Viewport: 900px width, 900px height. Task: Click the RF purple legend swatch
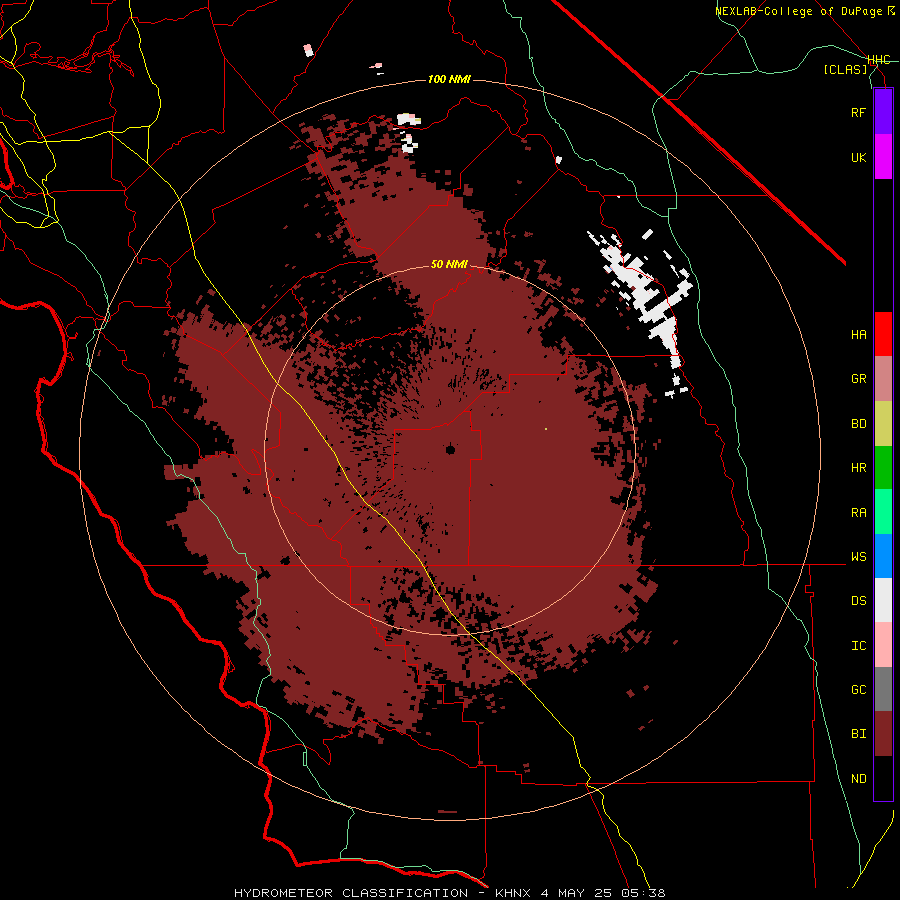883,112
